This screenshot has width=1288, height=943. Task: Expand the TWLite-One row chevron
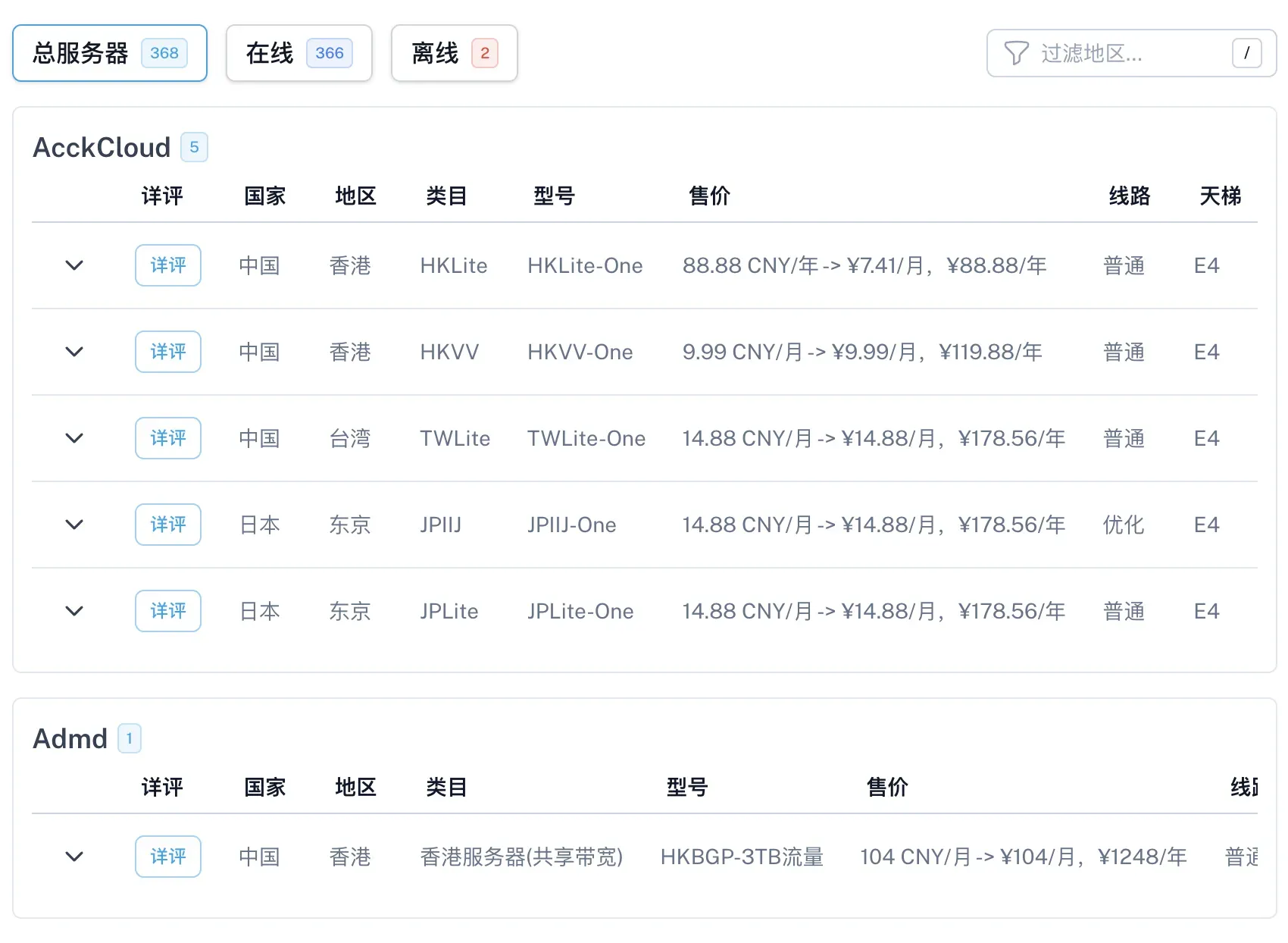click(74, 438)
